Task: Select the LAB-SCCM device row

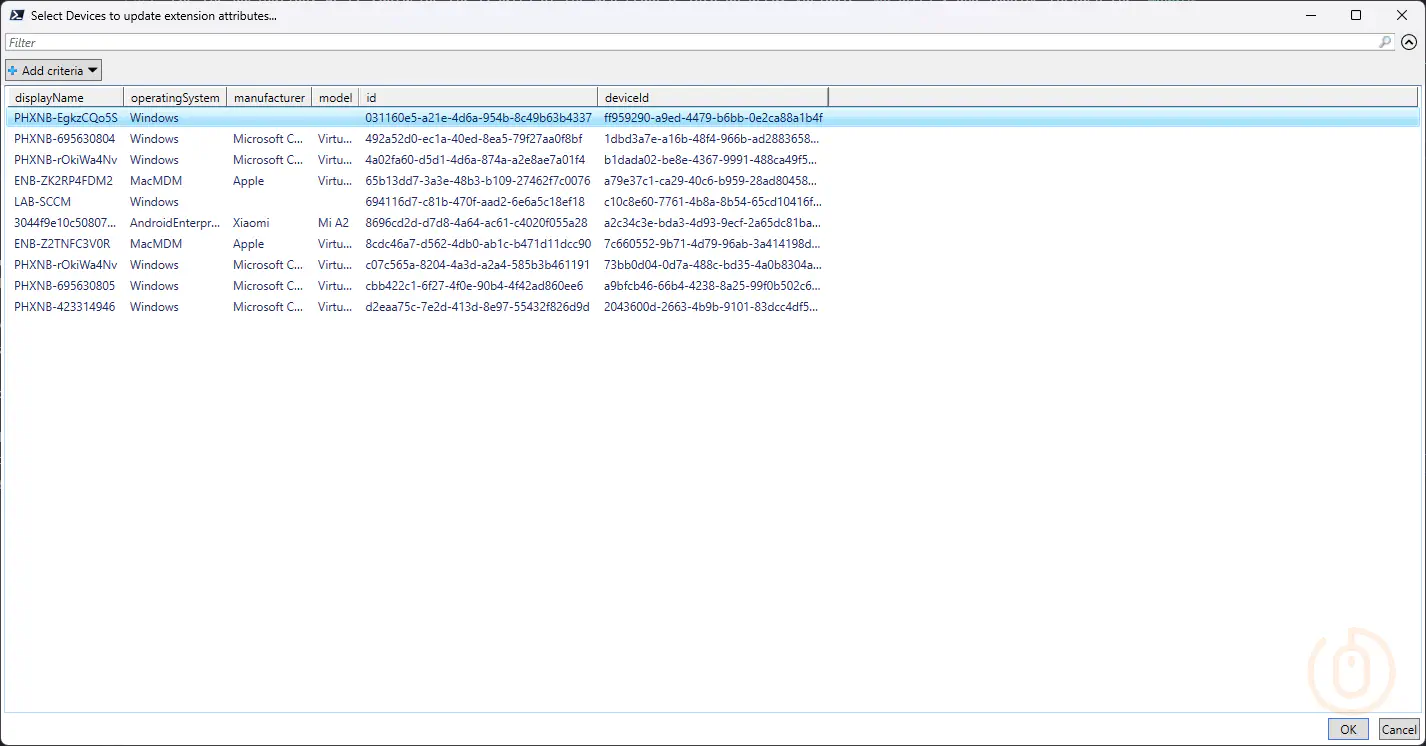Action: click(x=43, y=202)
